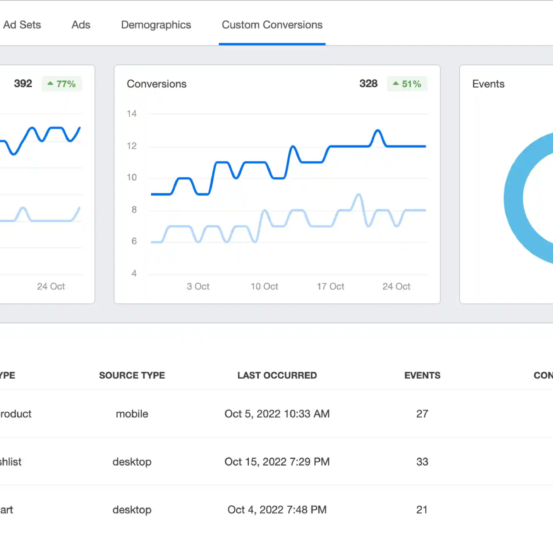Click the events value 27
This screenshot has width=553, height=533.
(x=422, y=414)
